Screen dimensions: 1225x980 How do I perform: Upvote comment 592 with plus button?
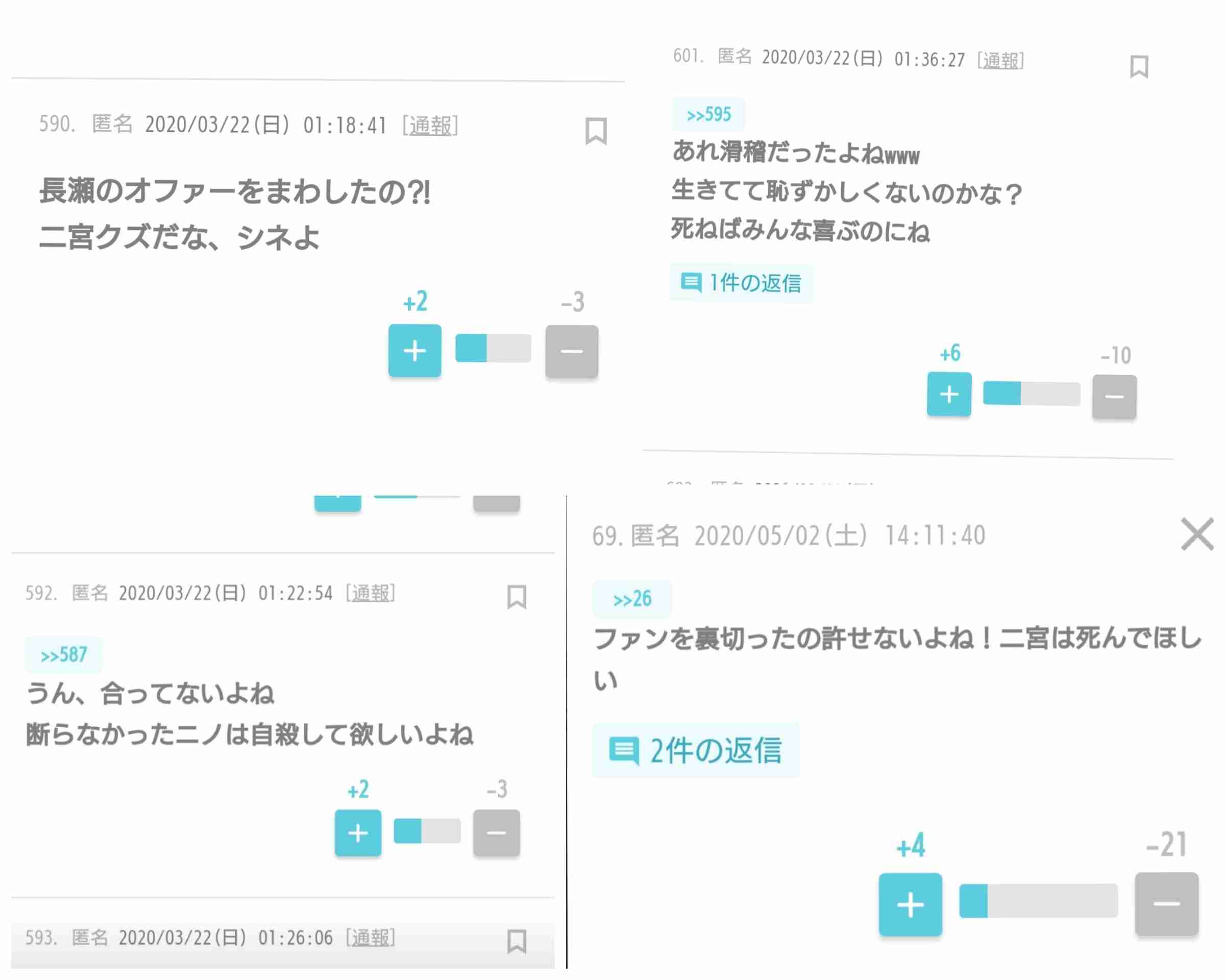coord(358,833)
